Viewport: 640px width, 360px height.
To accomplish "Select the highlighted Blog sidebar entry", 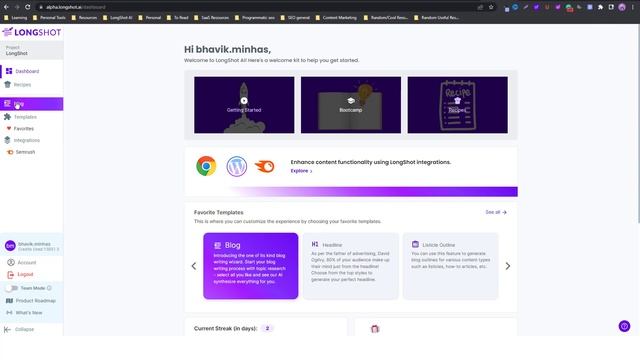I will (x=31, y=104).
